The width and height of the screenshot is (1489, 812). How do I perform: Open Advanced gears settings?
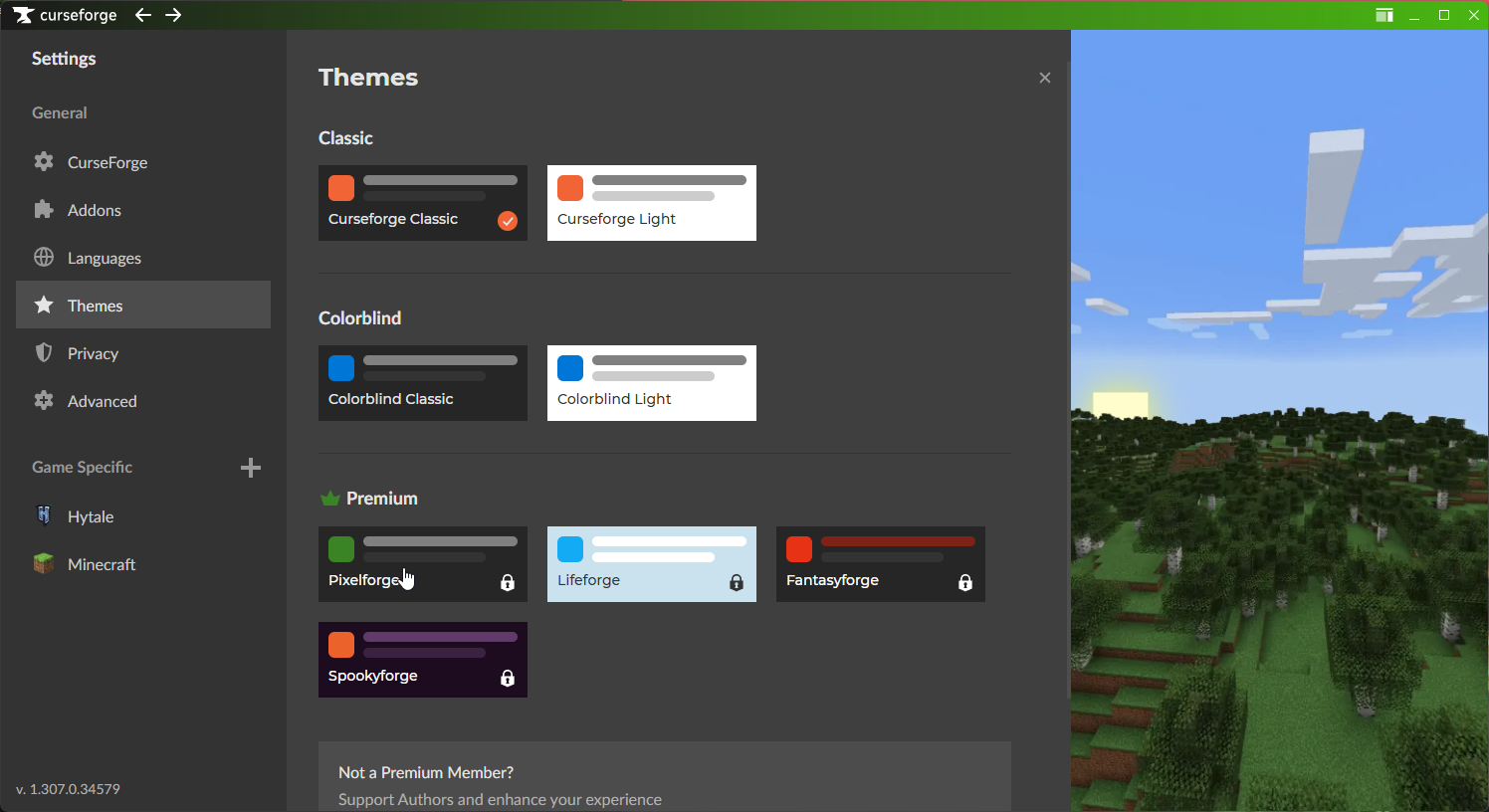point(143,400)
